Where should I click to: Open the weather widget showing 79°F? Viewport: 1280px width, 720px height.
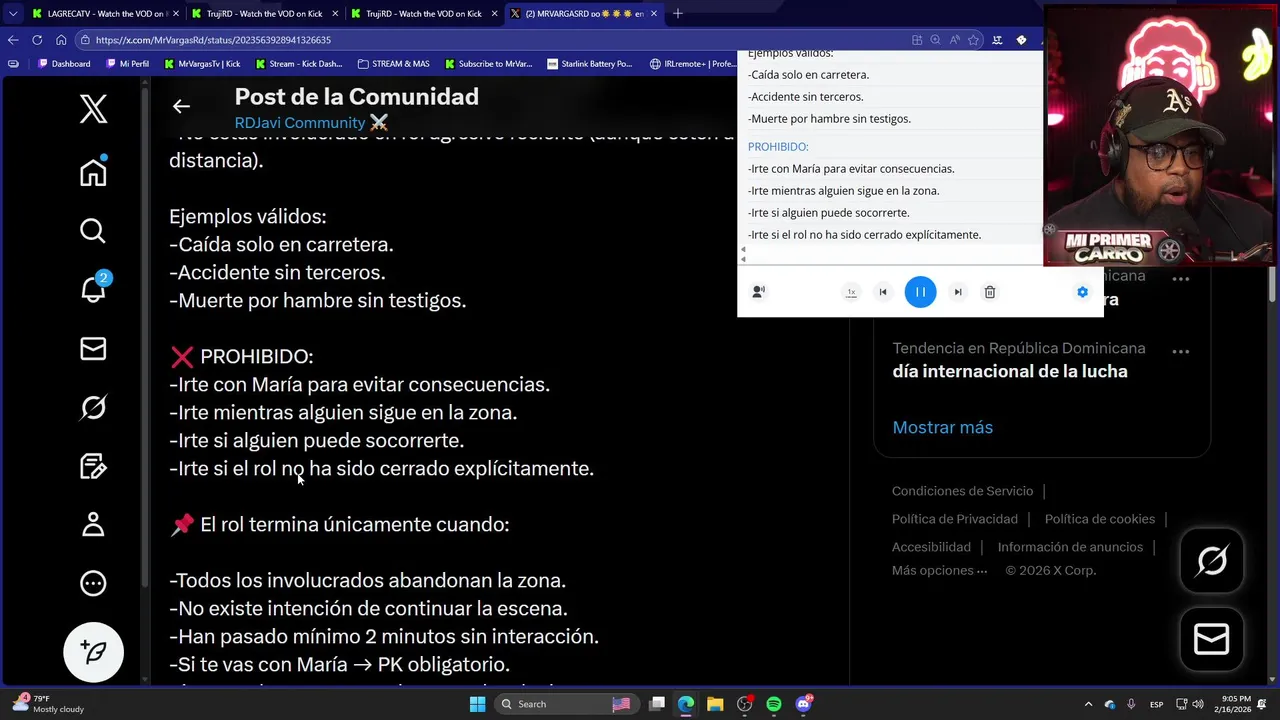(x=48, y=704)
